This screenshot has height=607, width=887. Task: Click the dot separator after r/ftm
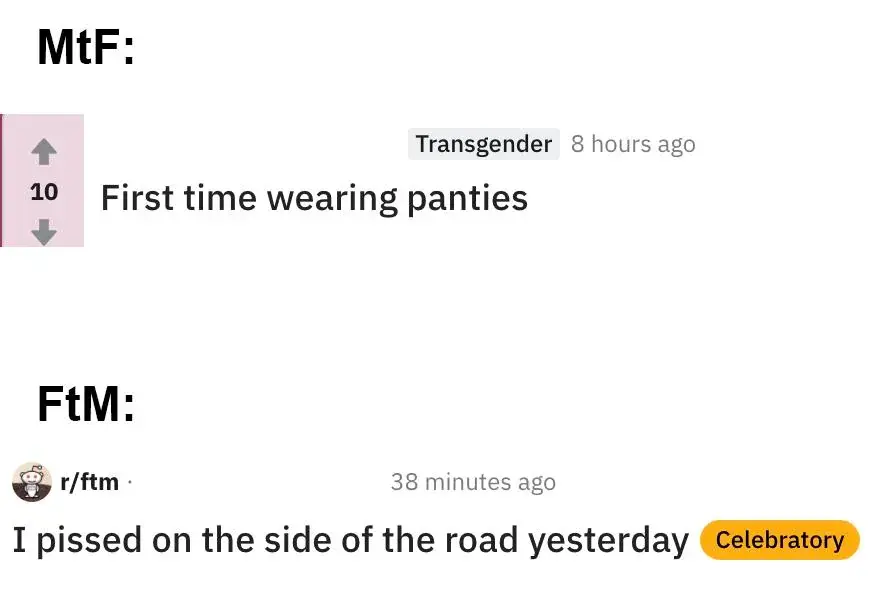pyautogui.click(x=130, y=483)
